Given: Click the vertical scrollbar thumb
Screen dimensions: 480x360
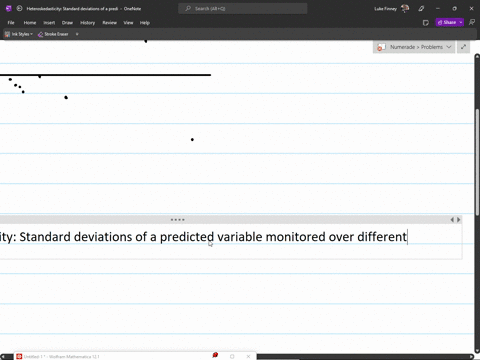Looking at the screenshot, I should click(x=477, y=162).
